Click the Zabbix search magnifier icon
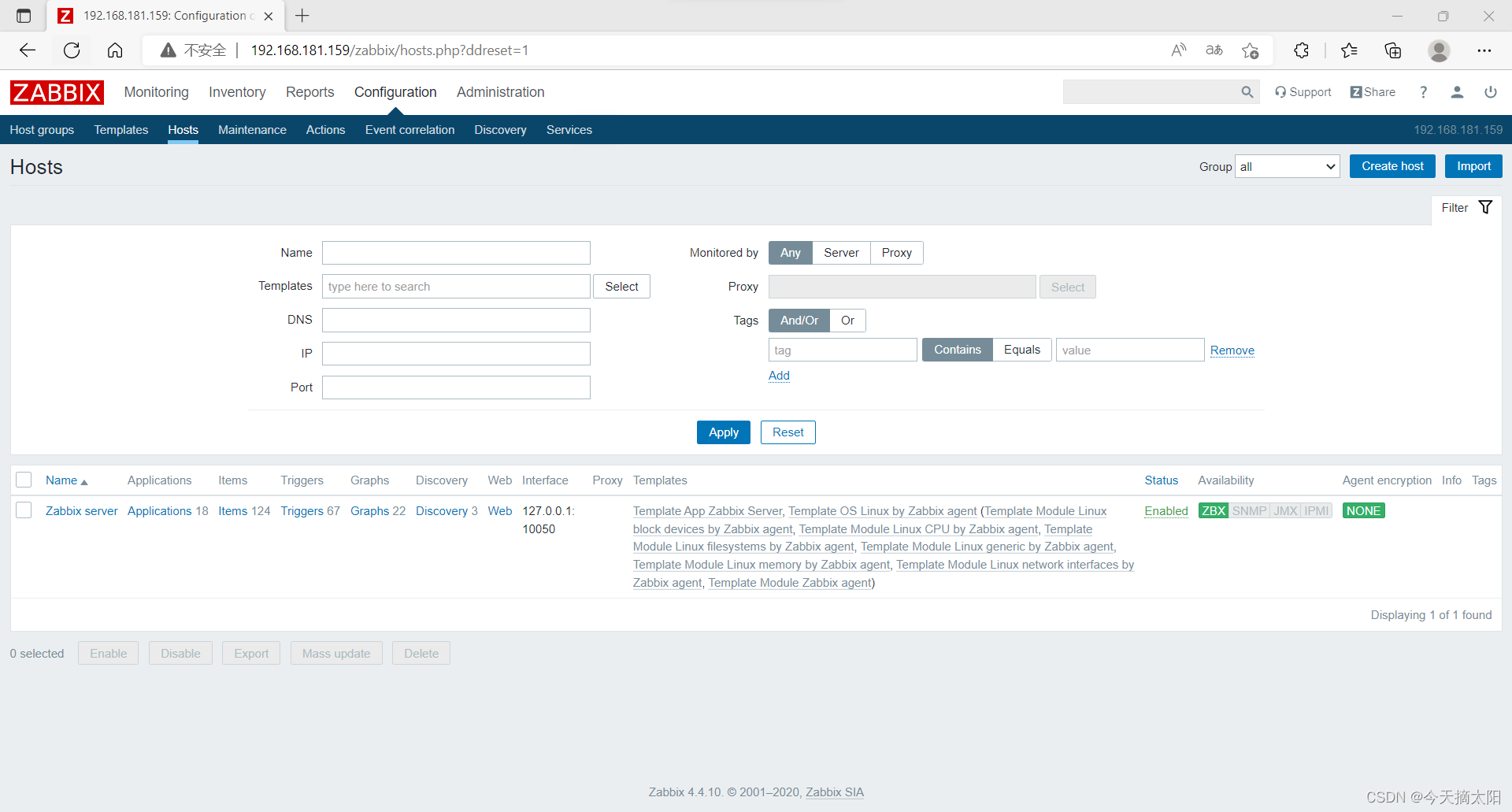The image size is (1512, 812). [1247, 92]
